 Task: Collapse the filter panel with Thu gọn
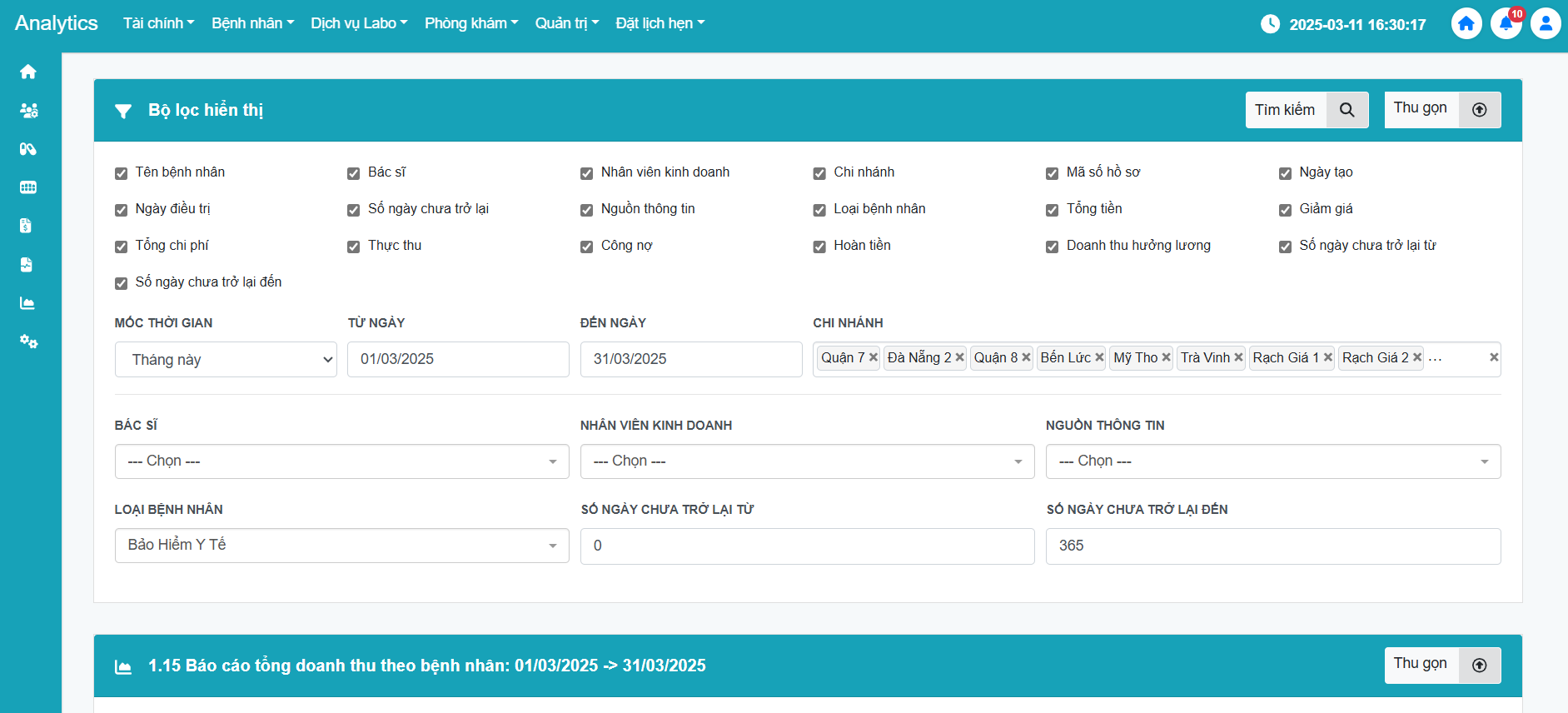(x=1441, y=110)
